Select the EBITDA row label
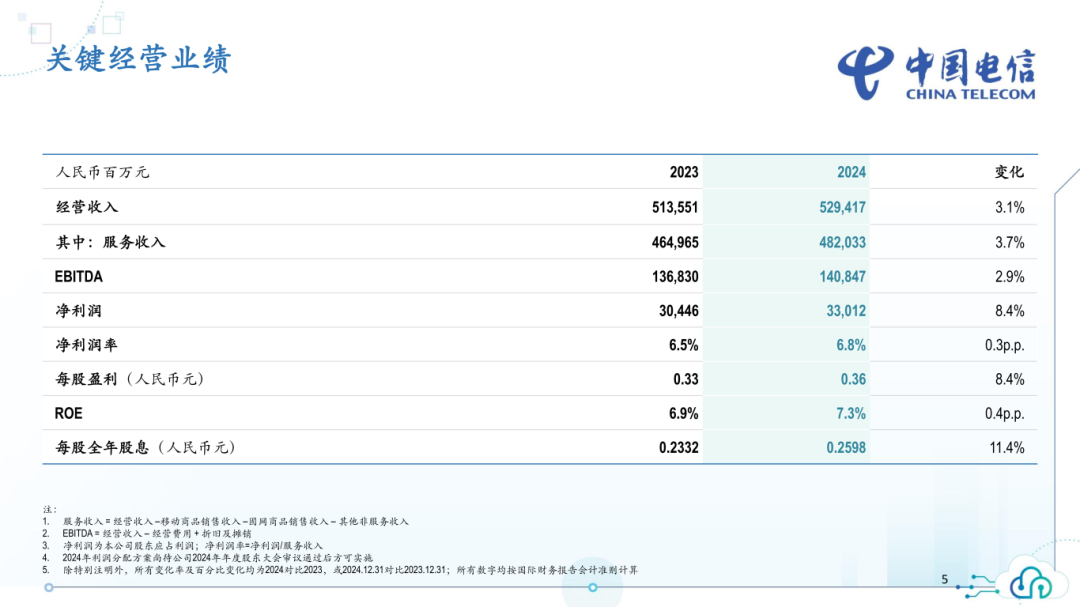Viewport: 1080px width, 607px height. (79, 276)
